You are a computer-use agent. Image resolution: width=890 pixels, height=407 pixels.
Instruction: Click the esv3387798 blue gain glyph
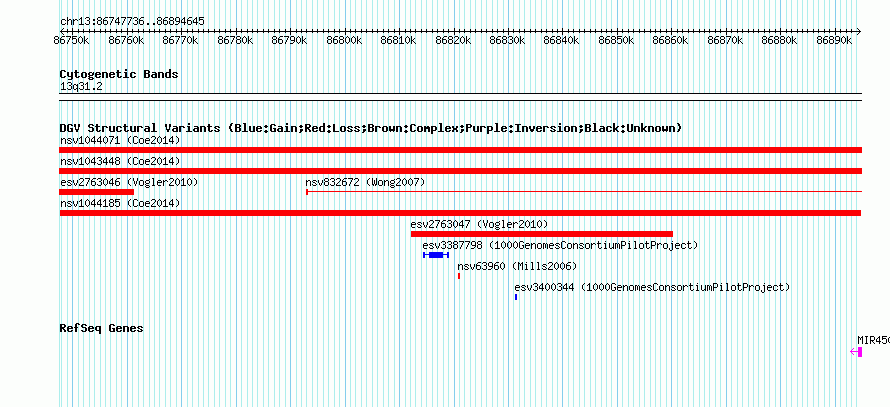[436, 255]
